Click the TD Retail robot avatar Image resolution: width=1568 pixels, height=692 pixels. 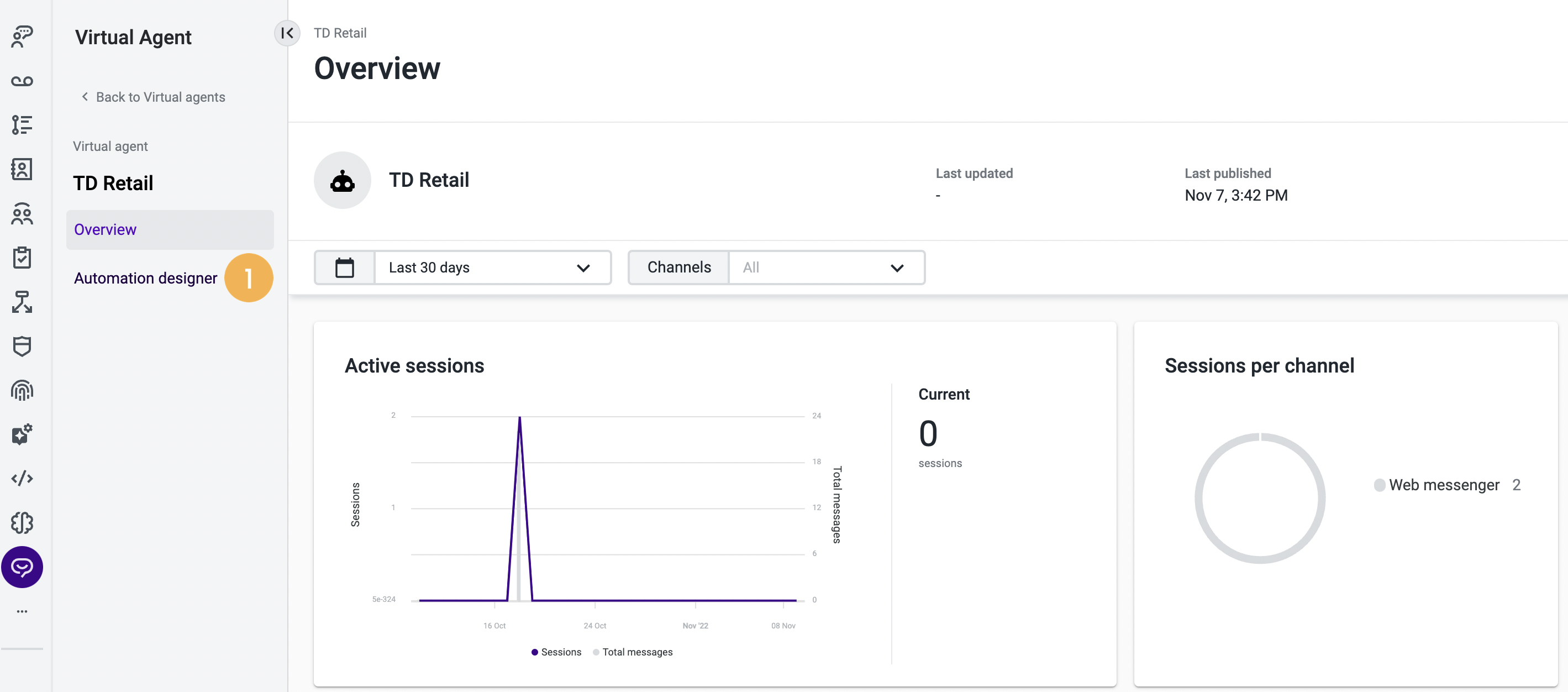[x=342, y=180]
